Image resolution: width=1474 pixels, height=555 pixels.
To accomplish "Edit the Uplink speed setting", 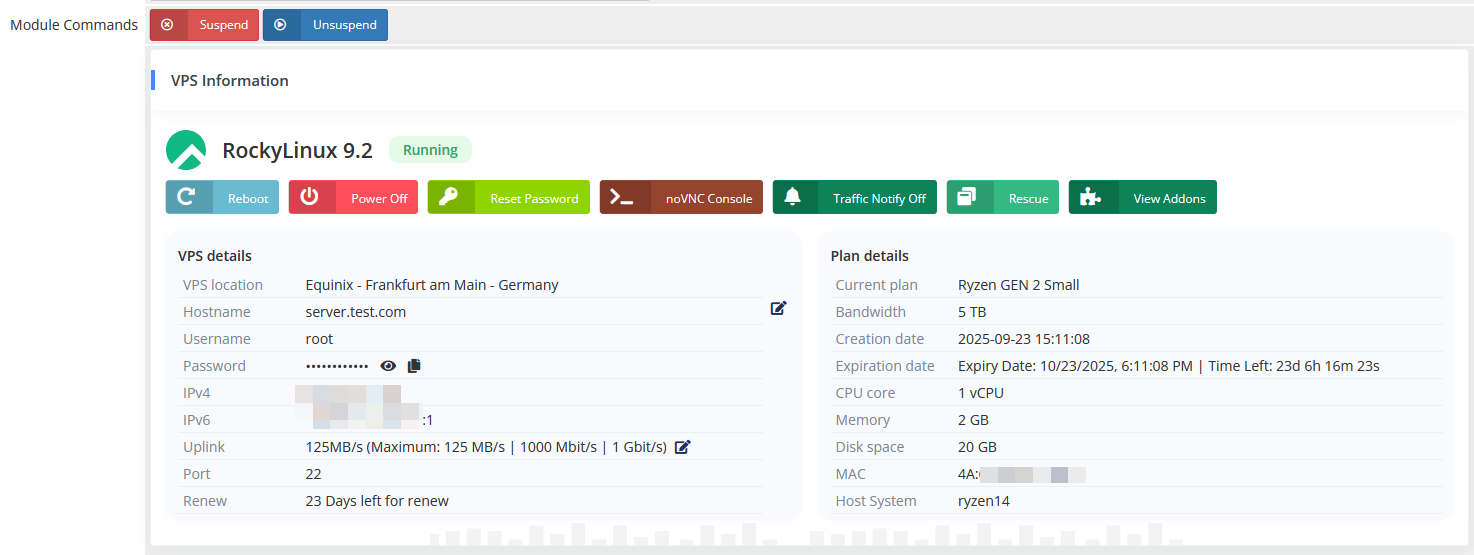I will 683,447.
